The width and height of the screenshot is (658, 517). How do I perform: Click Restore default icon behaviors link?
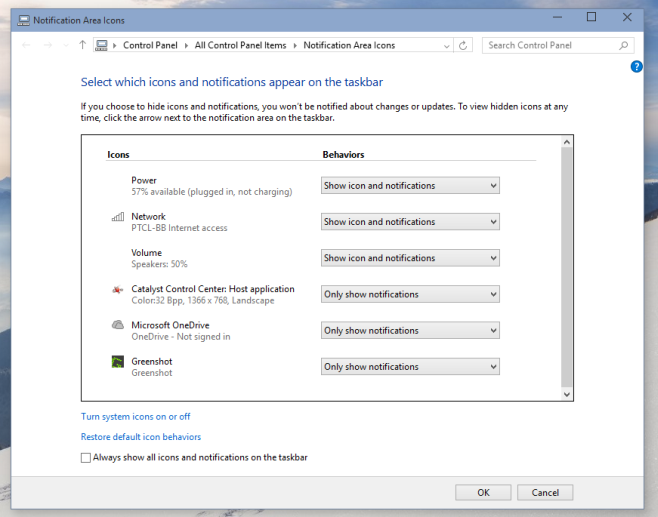(x=141, y=437)
